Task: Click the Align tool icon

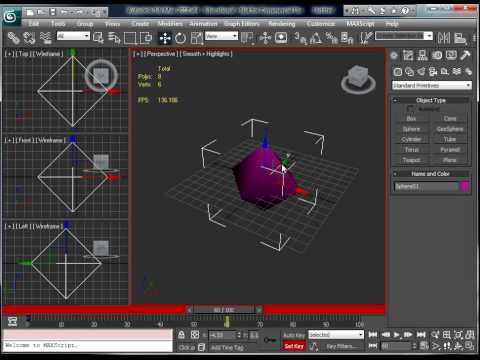Action: (x=460, y=38)
